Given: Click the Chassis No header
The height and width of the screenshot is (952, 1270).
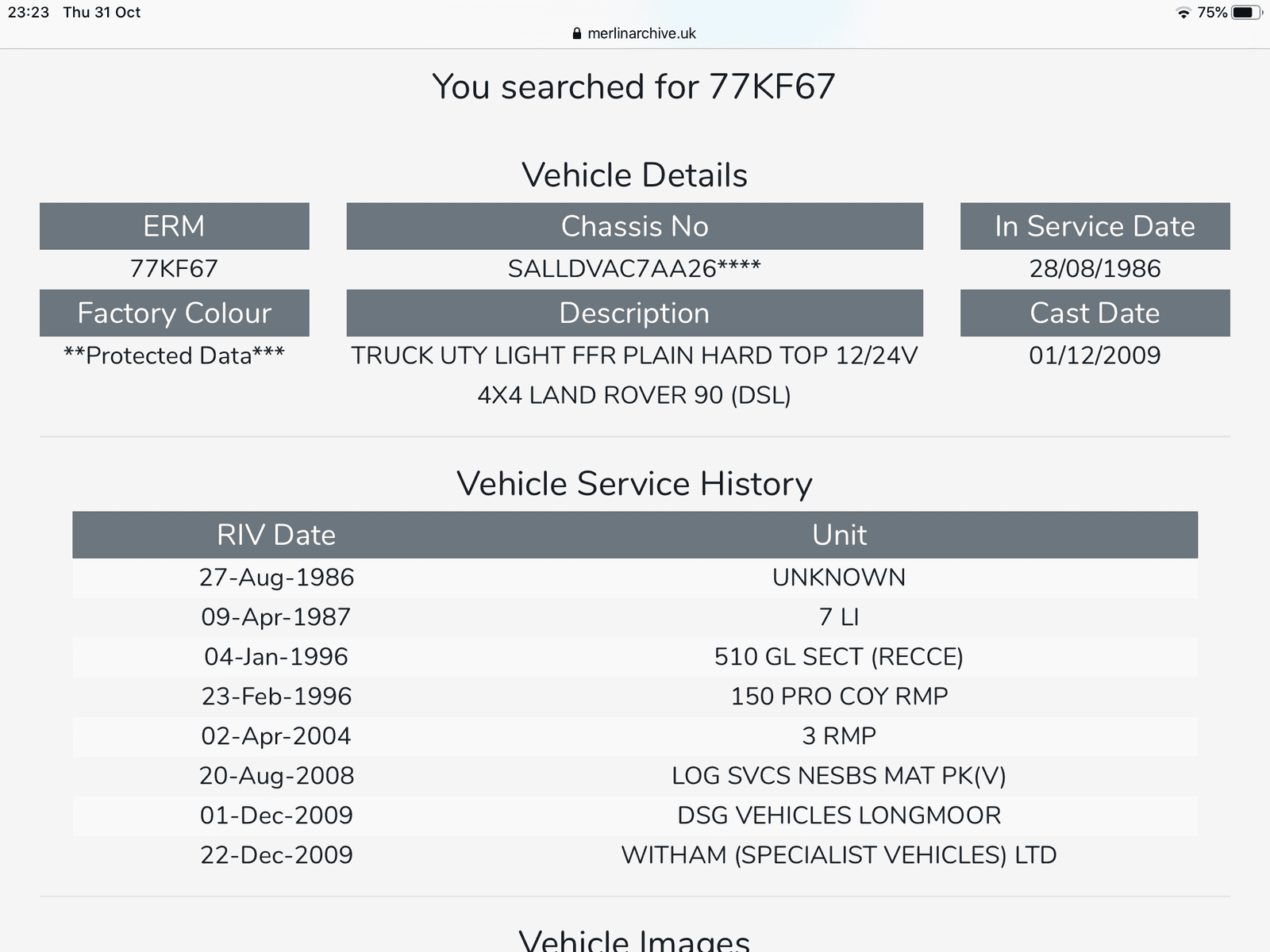Looking at the screenshot, I should (634, 226).
